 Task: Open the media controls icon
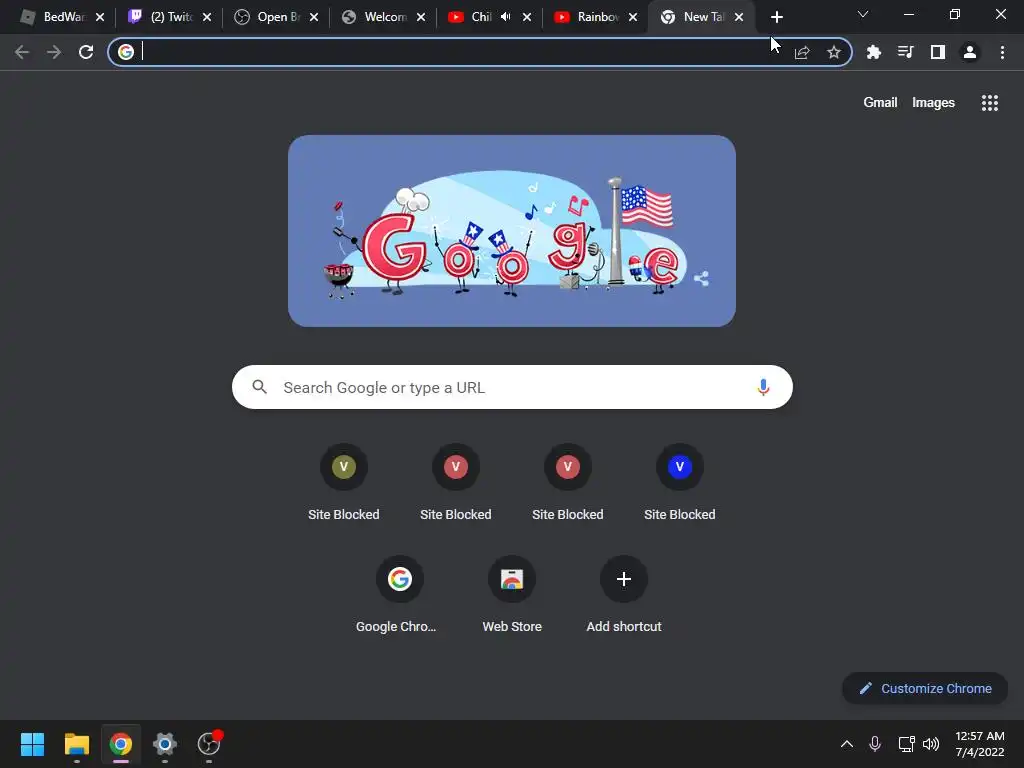pos(905,52)
